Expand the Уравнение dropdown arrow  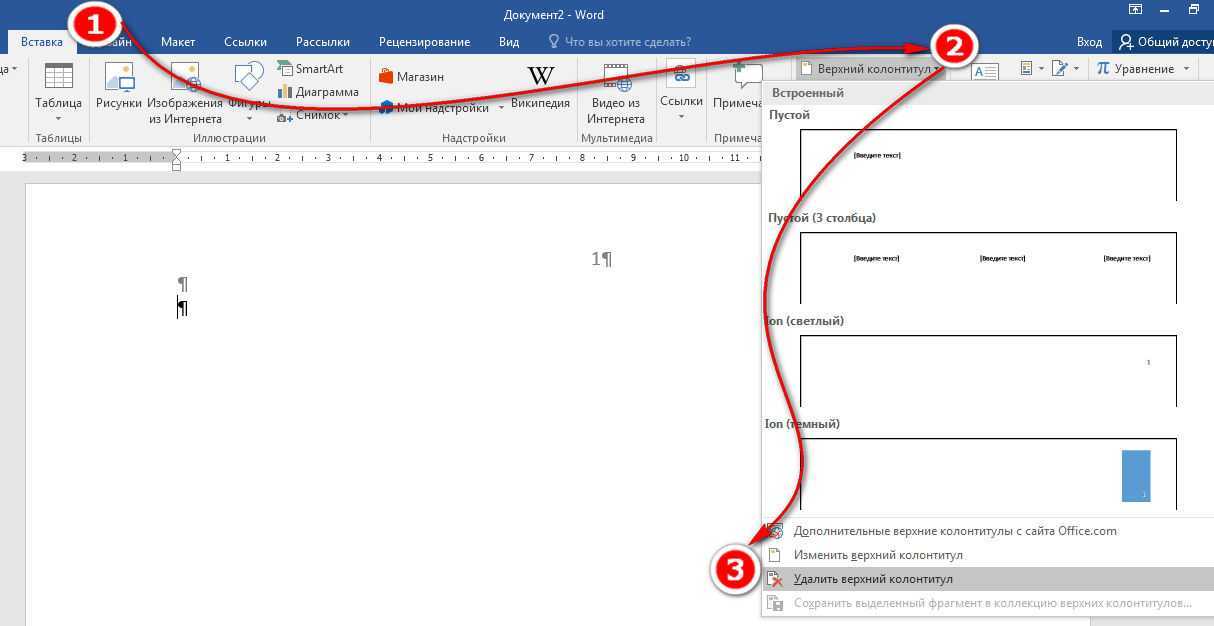(x=1186, y=69)
